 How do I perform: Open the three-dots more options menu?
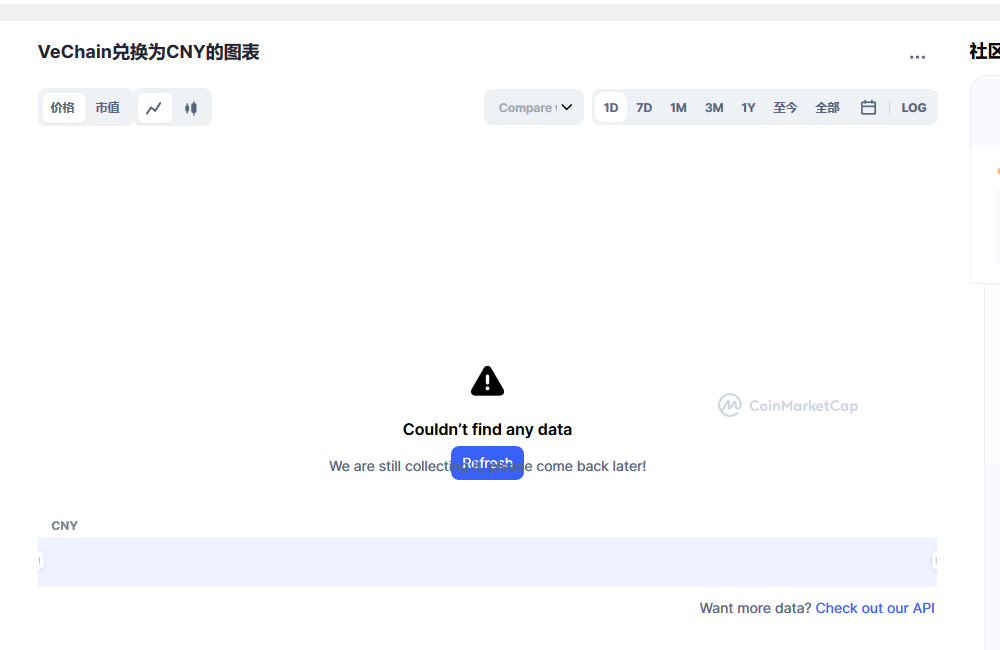pos(917,57)
